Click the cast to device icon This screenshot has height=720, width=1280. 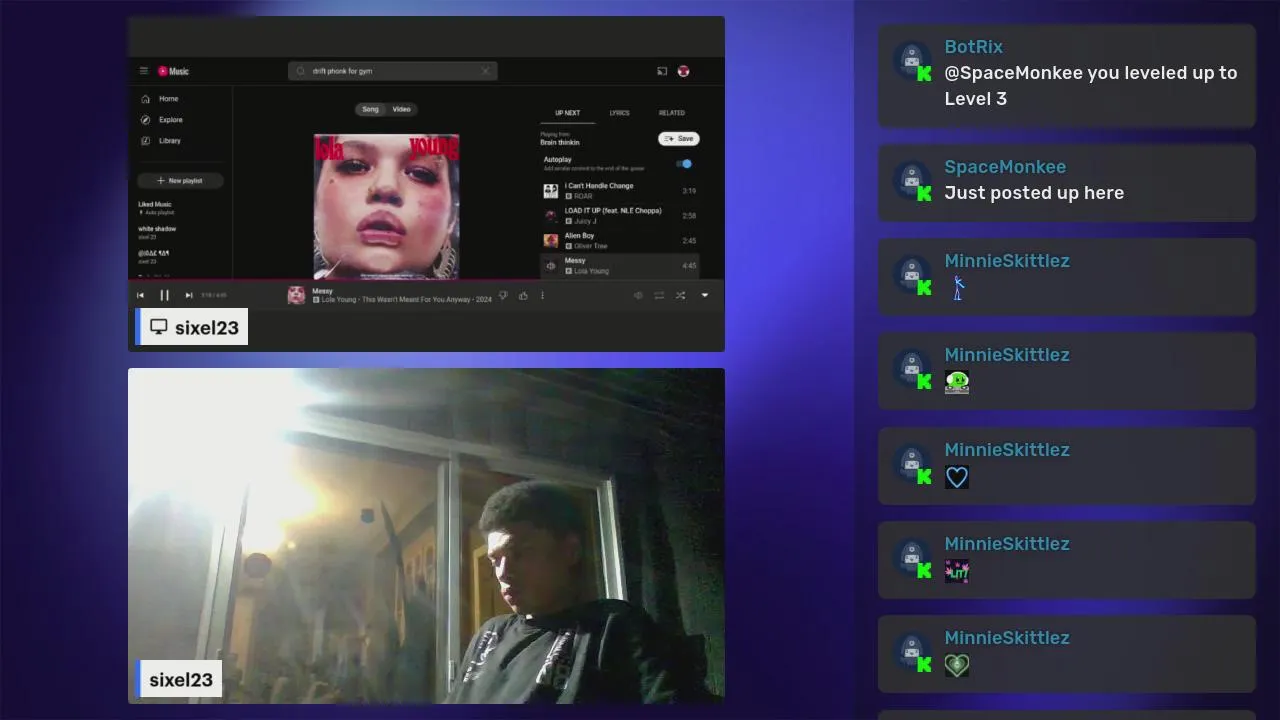click(662, 71)
